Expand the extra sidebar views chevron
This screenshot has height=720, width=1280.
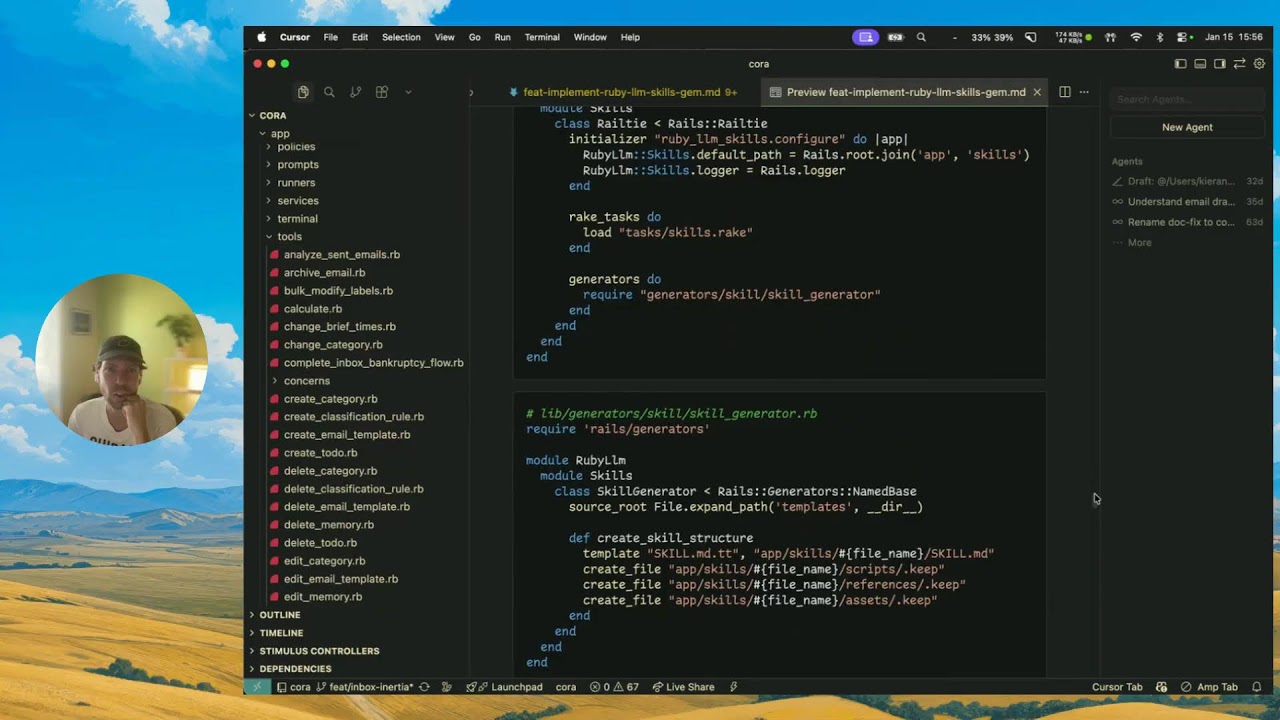[x=408, y=92]
